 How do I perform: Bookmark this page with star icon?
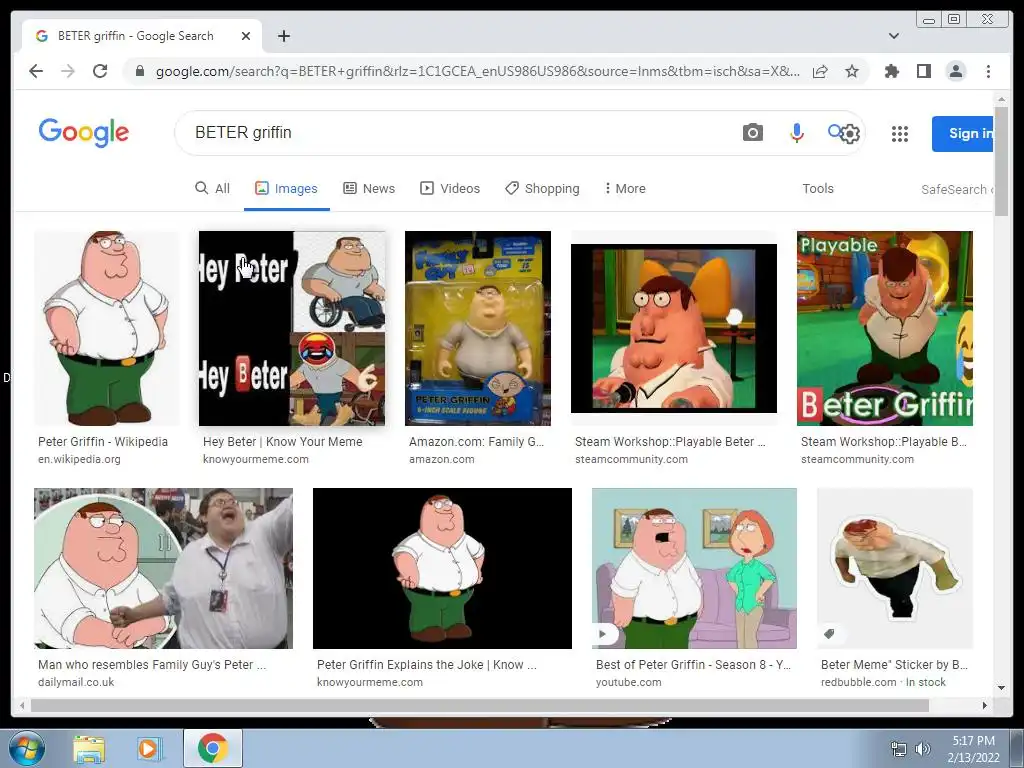pos(852,71)
